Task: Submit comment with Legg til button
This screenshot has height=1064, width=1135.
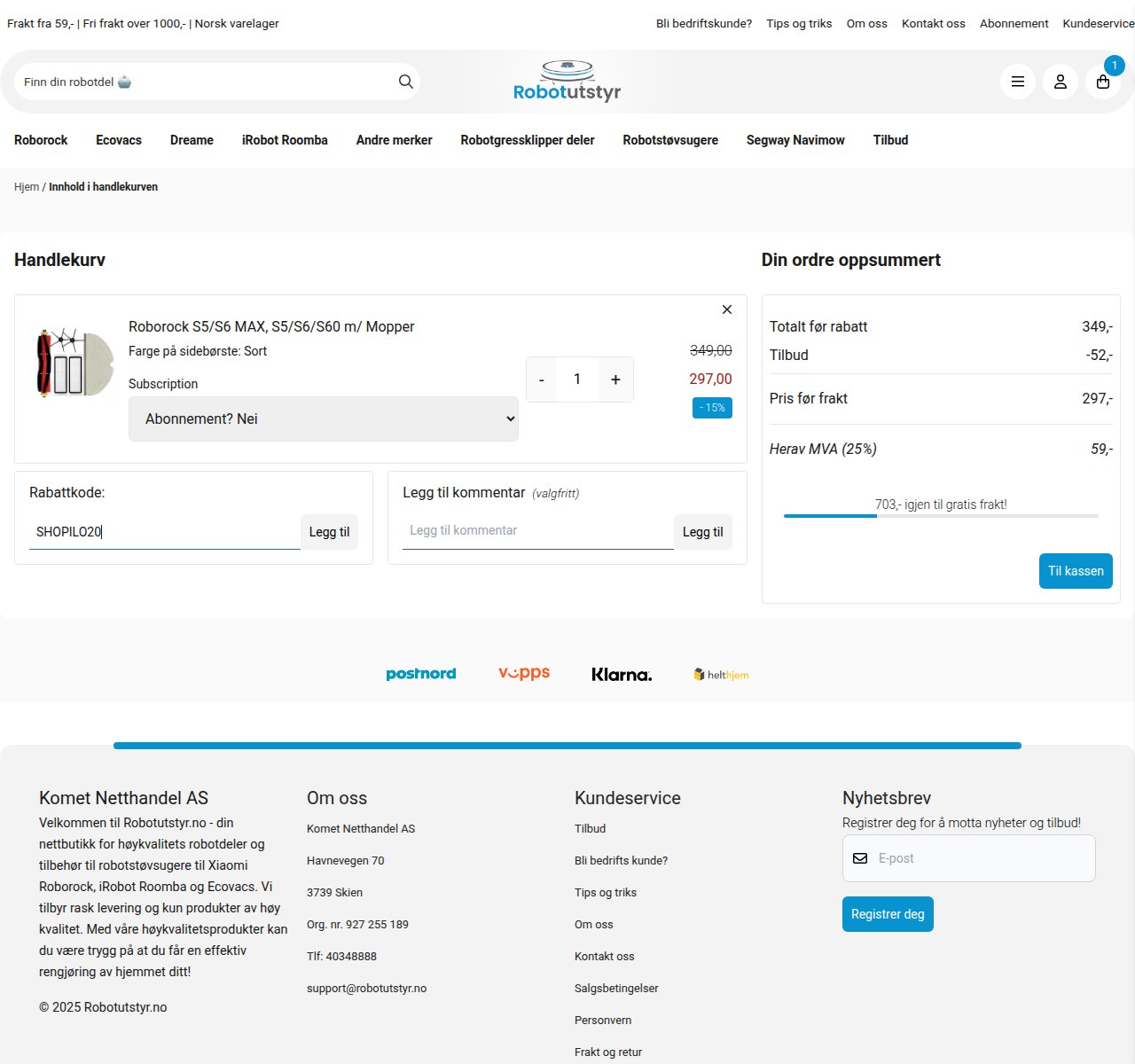Action: pos(702,532)
